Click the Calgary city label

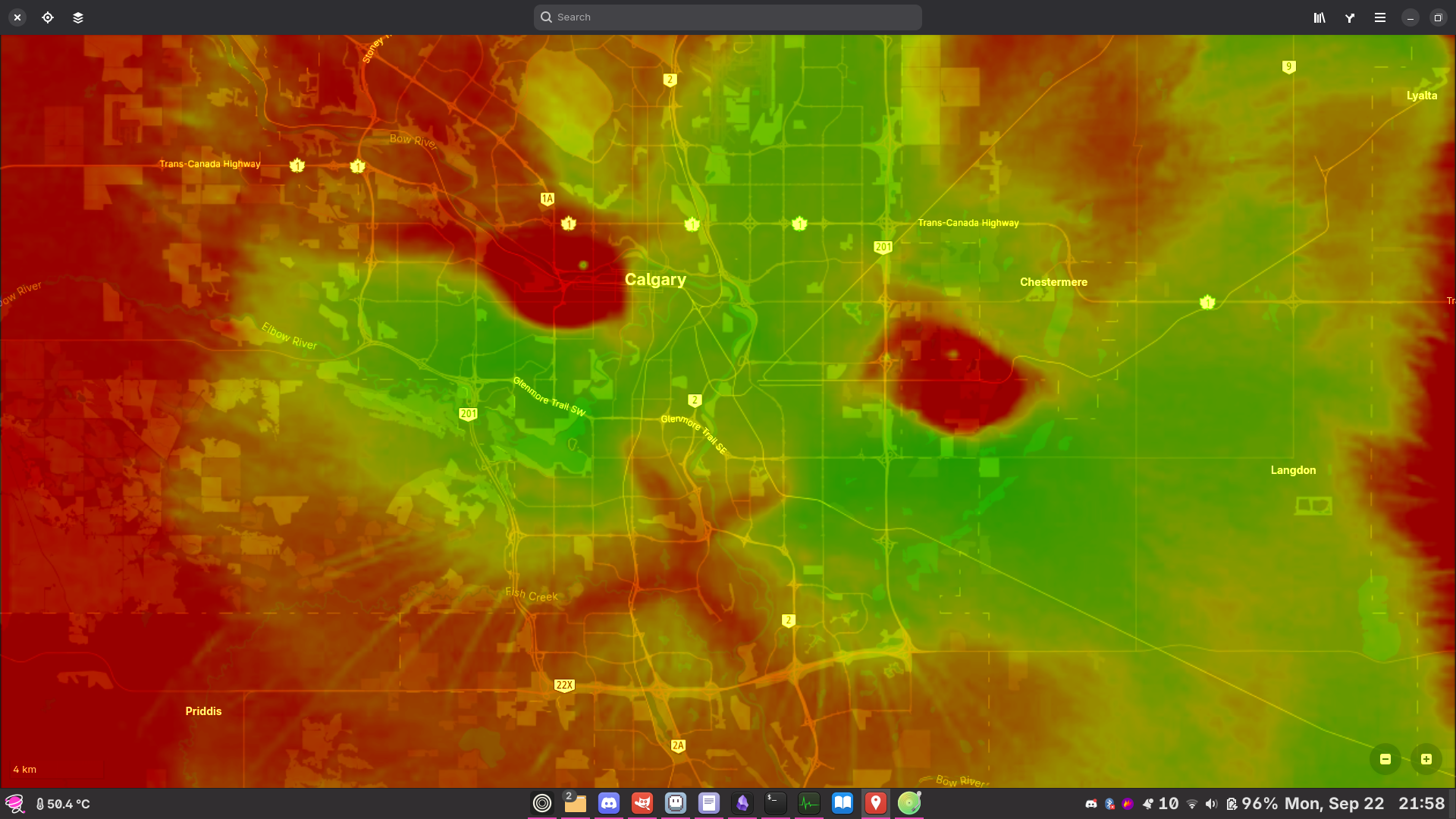coord(655,280)
